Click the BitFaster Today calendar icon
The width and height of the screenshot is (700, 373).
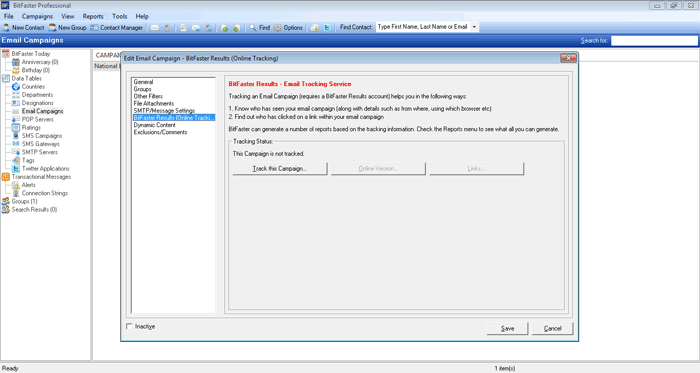pyautogui.click(x=6, y=54)
